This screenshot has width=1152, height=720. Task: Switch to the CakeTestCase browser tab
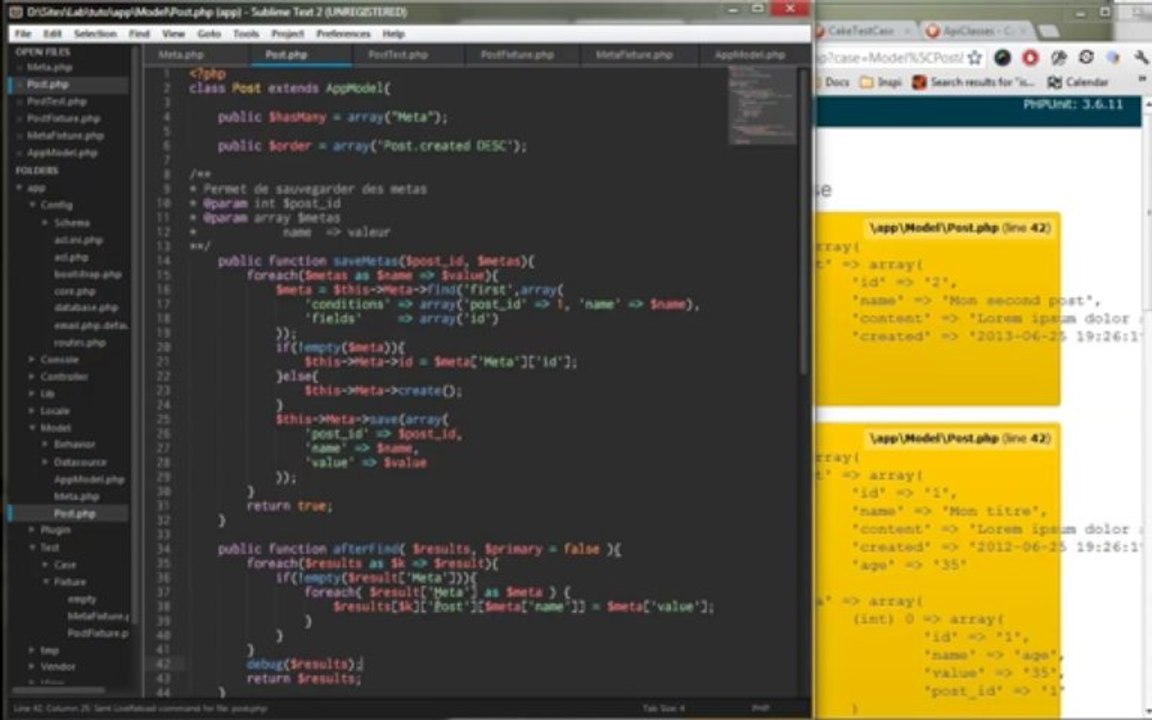click(861, 31)
